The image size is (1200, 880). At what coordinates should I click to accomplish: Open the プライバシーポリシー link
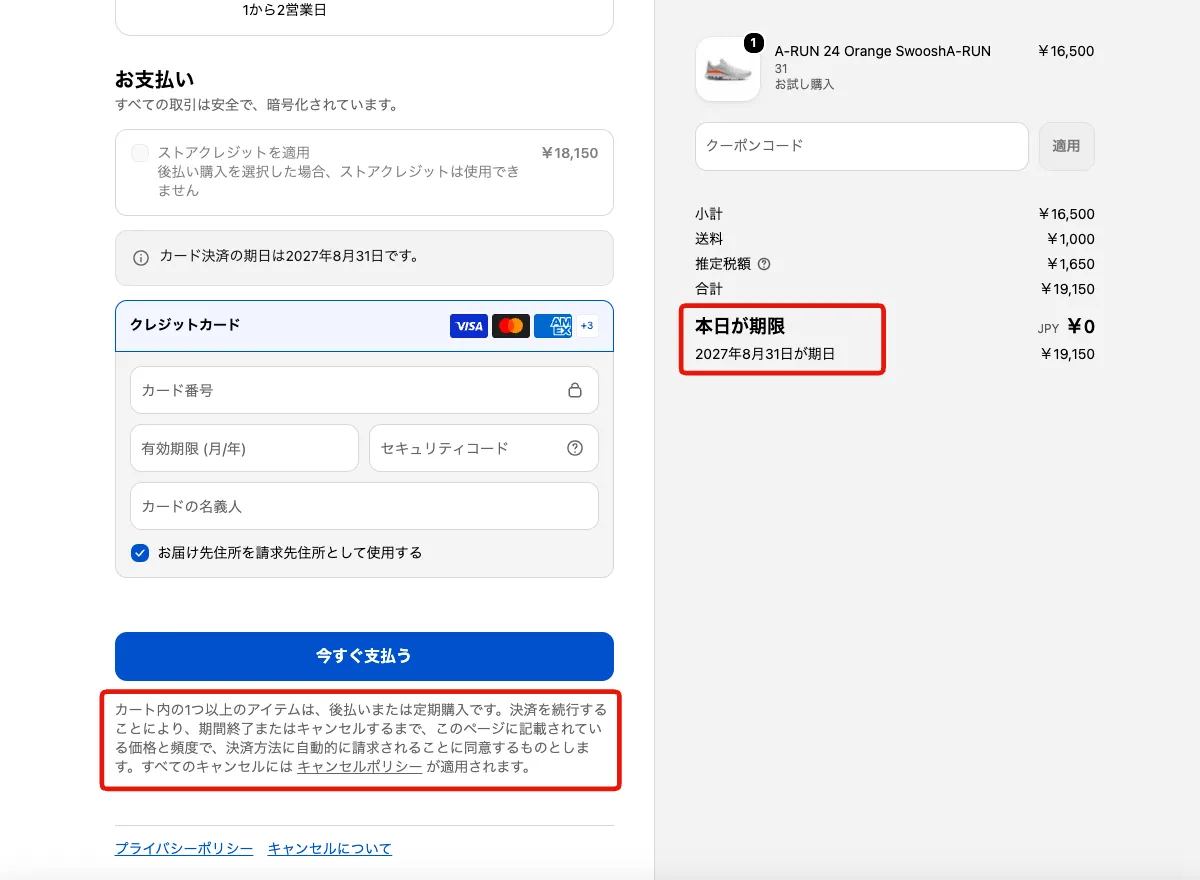tap(184, 848)
